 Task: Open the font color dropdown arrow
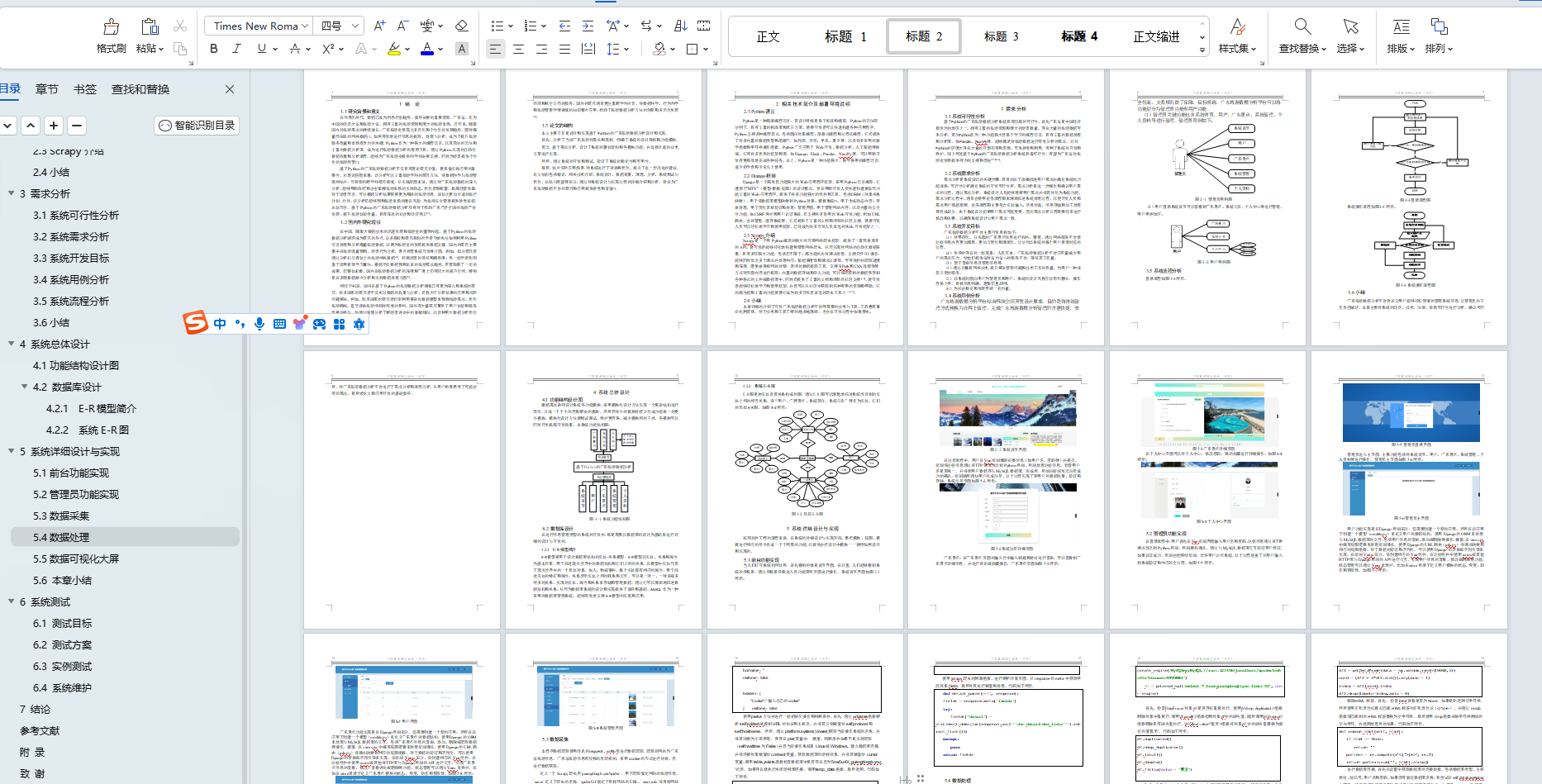[x=441, y=49]
